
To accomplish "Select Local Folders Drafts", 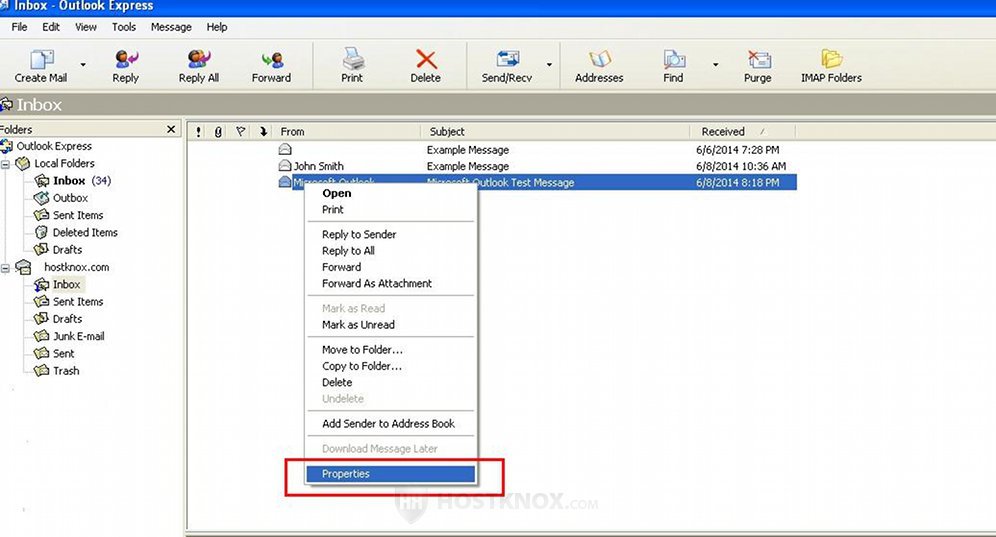I will [x=67, y=250].
